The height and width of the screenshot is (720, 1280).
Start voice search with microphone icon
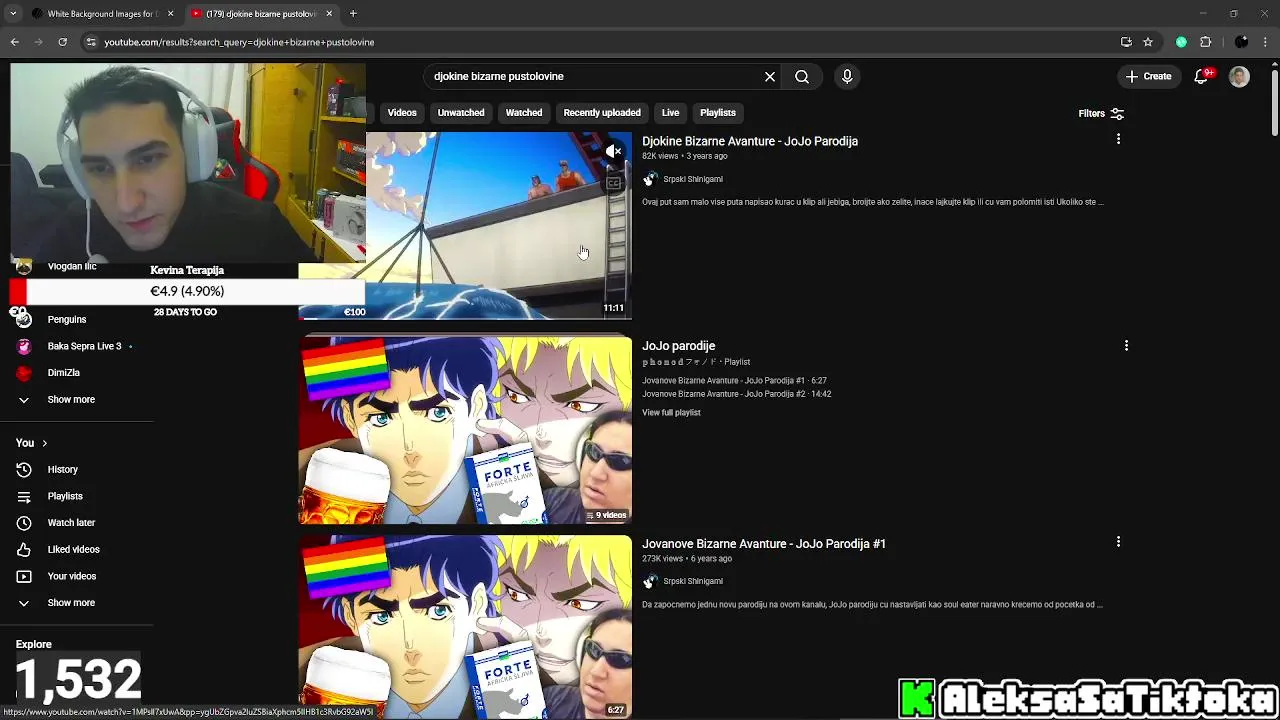pyautogui.click(x=847, y=76)
